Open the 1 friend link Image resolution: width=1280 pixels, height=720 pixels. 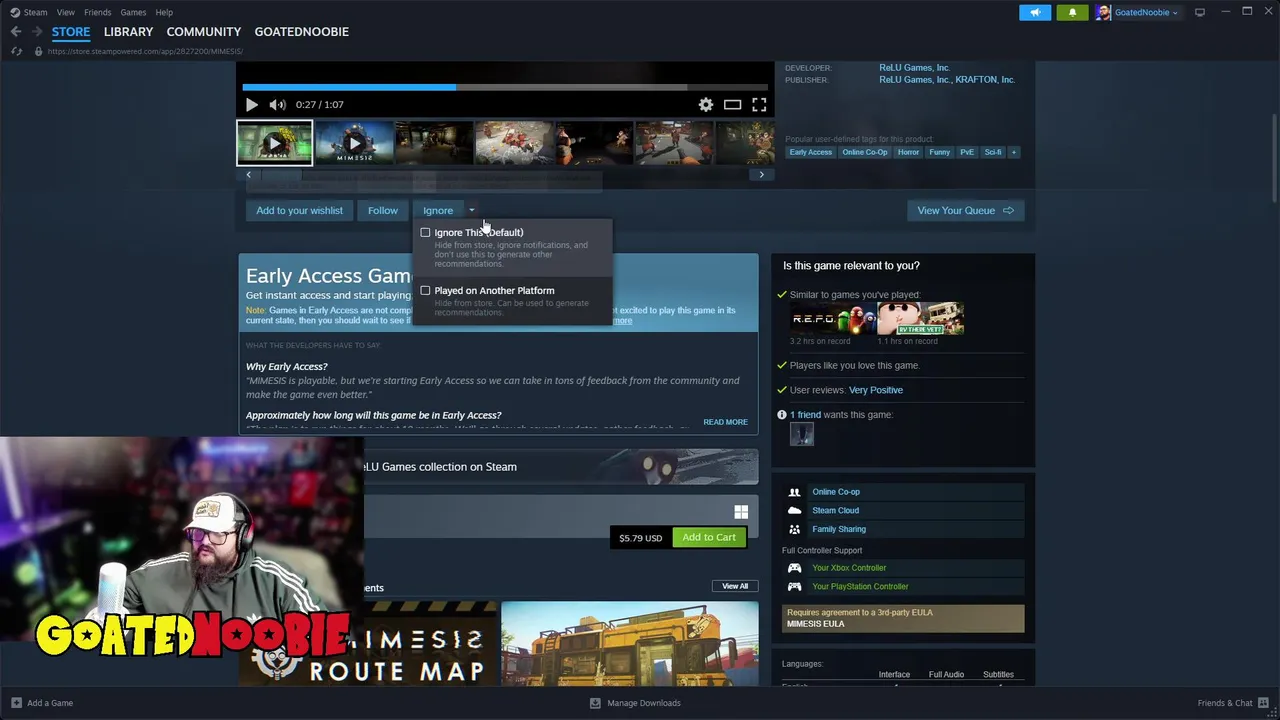tap(805, 415)
